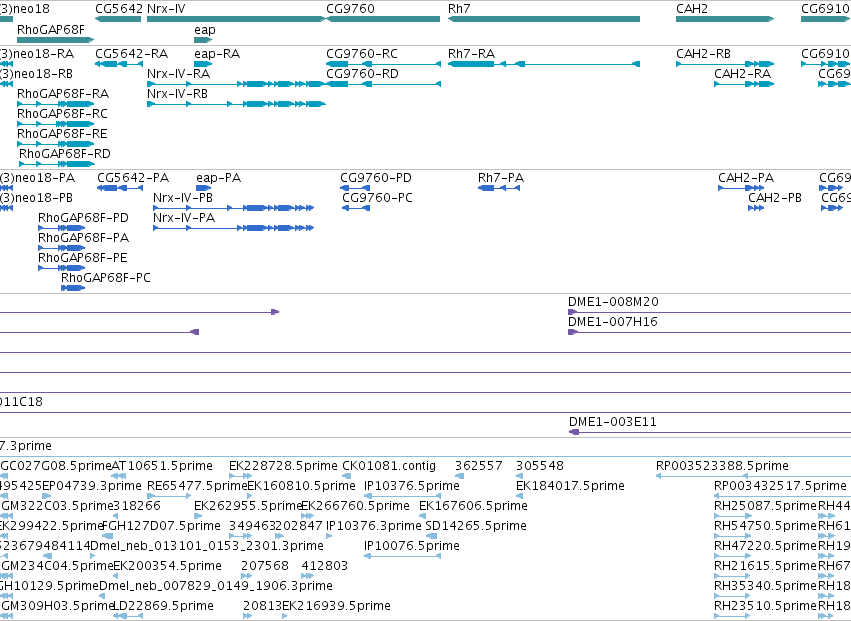Select CK01081.contig feature label
The width and height of the screenshot is (851, 621).
(389, 466)
